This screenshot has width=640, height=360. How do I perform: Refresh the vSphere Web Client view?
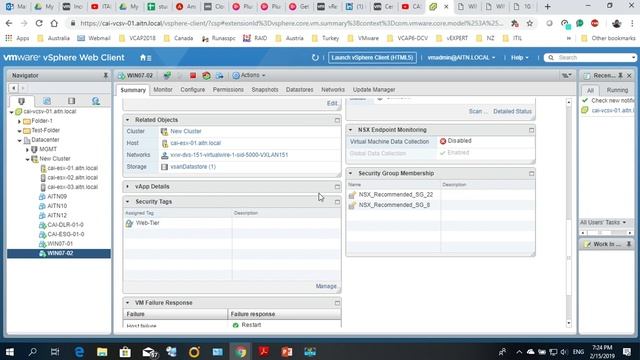click(315, 58)
